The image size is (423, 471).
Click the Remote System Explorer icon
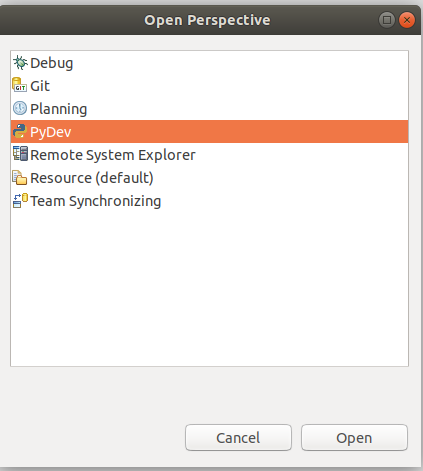pos(20,154)
